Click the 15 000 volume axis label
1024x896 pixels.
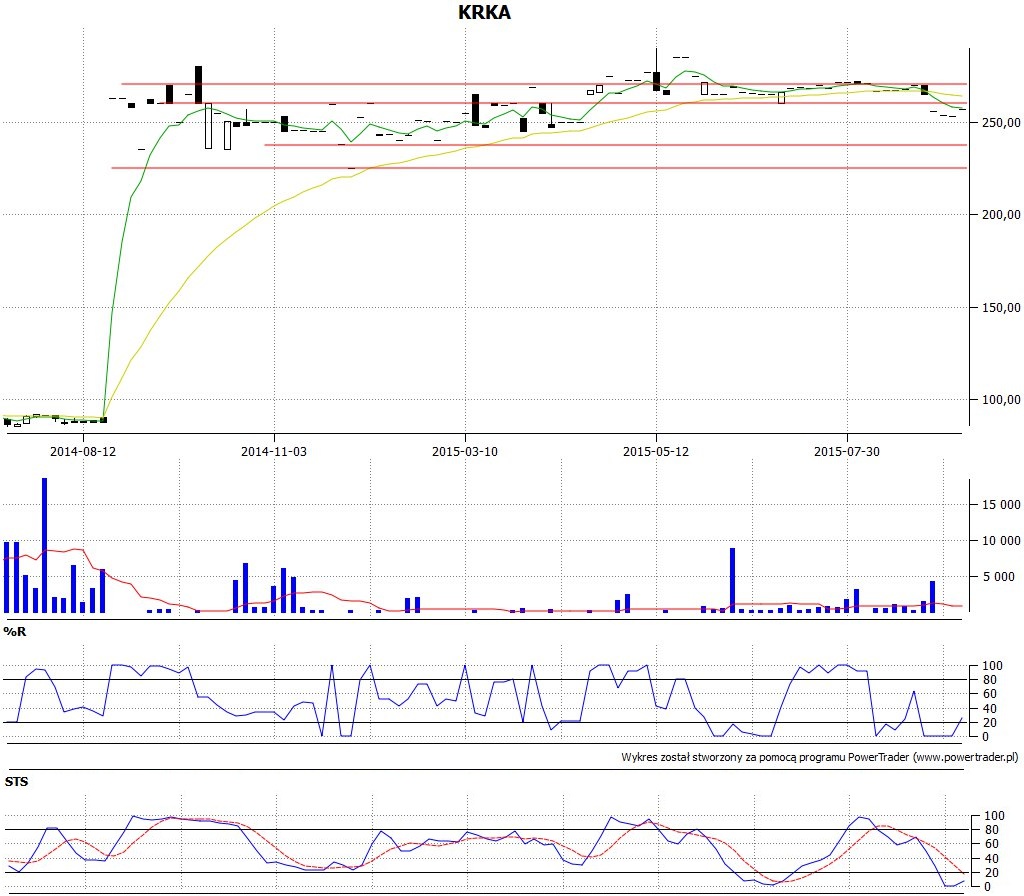pos(1001,505)
